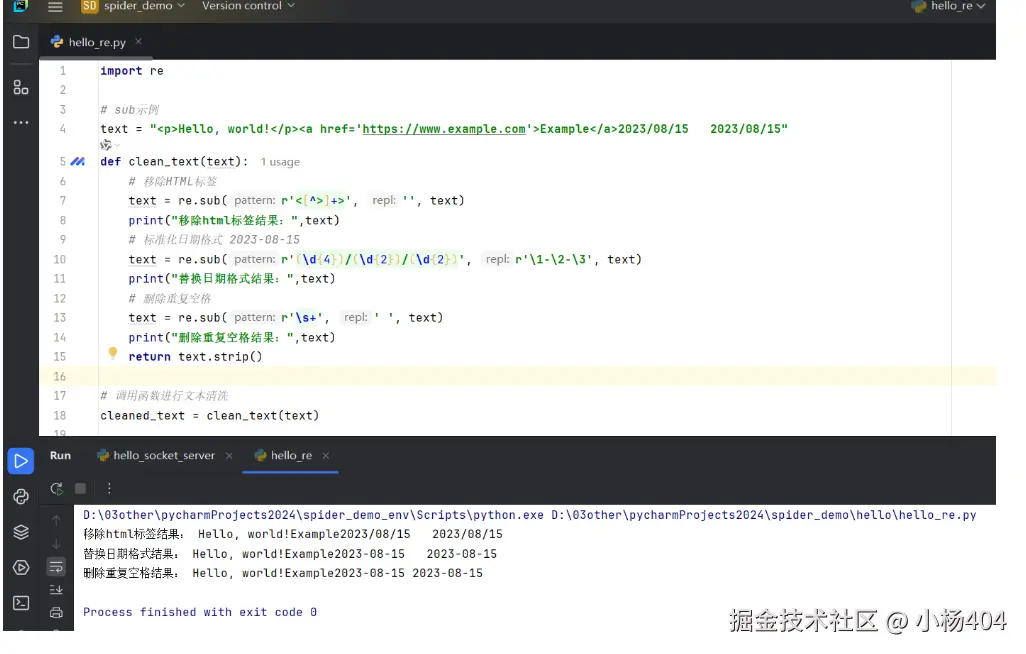Show more tool windows ellipsis
This screenshot has height=654, width=1026.
(21, 122)
